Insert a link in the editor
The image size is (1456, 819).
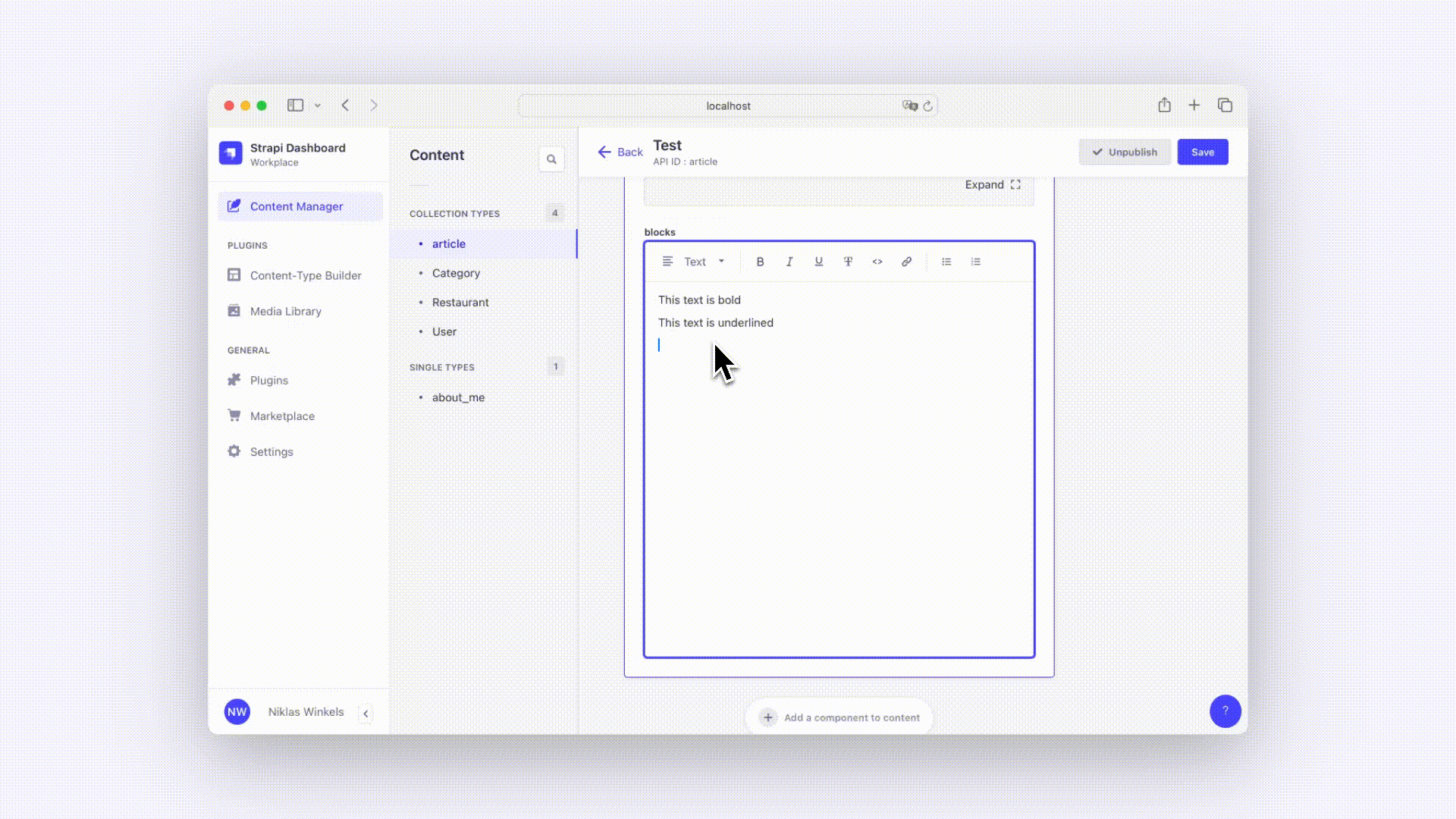click(907, 262)
